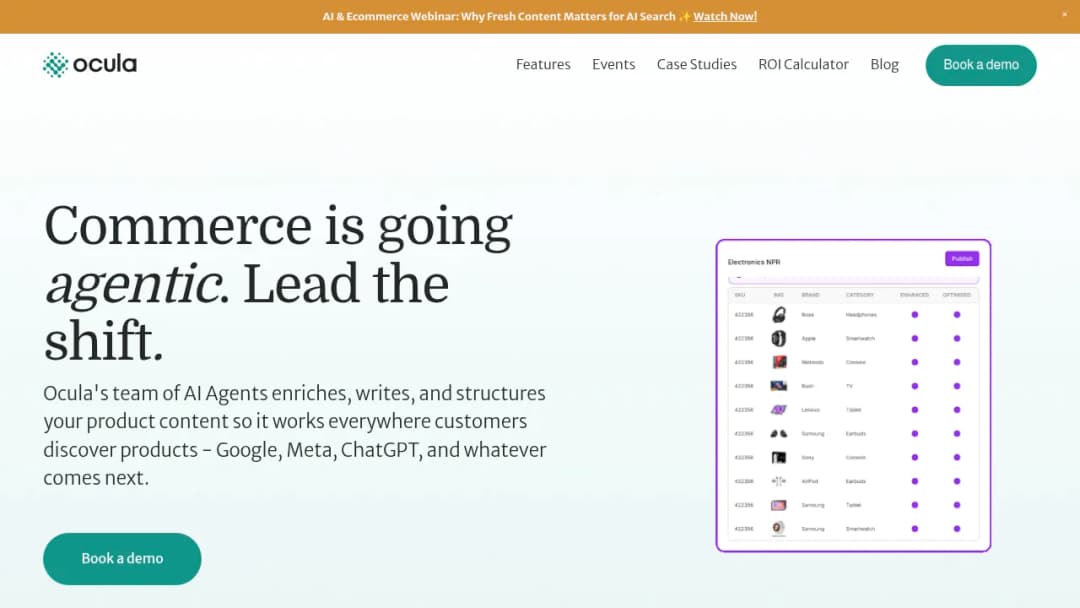Click the Electronics NPR title in the preview

(x=754, y=262)
